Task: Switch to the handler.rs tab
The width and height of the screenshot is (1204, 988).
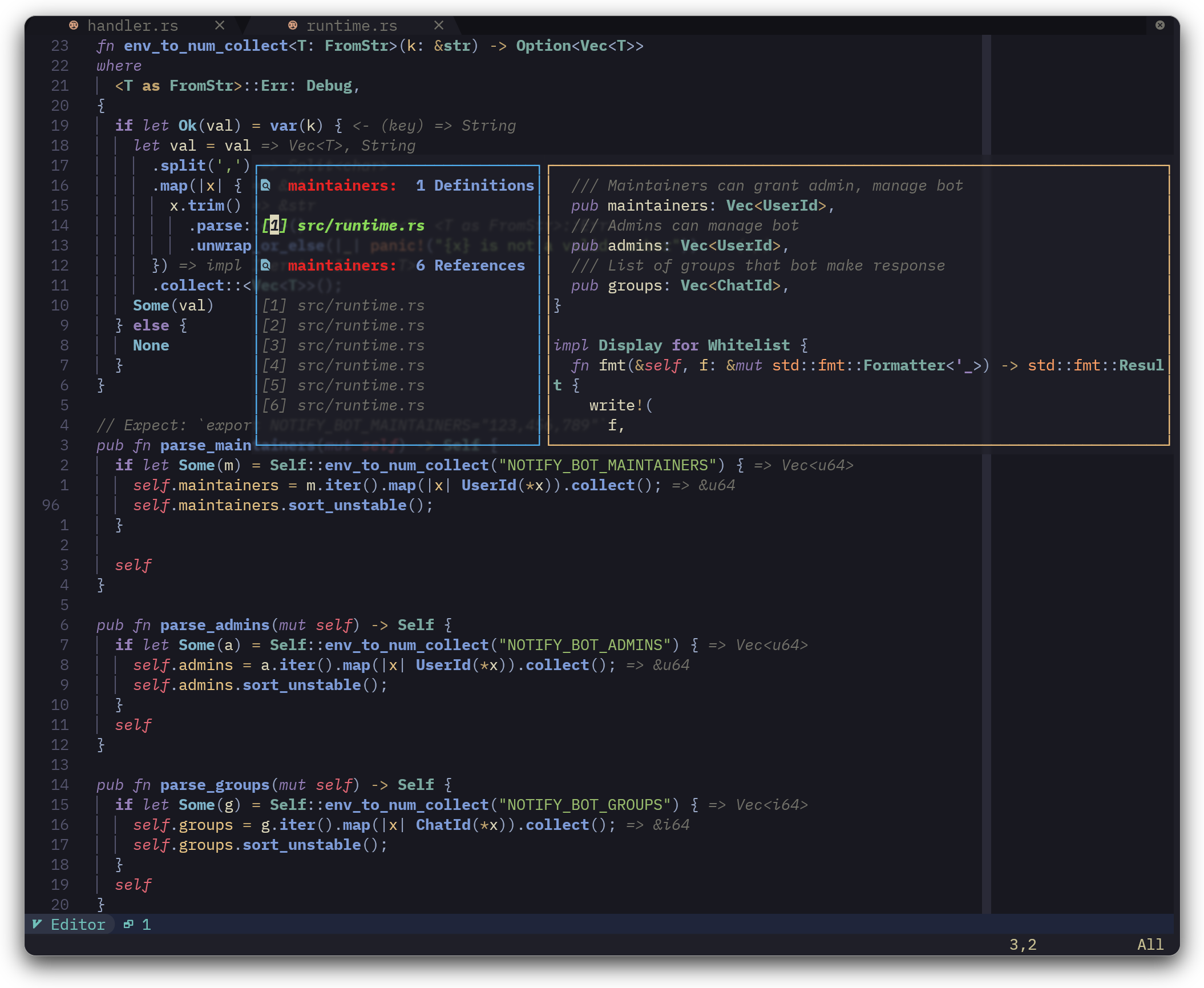Action: pos(132,26)
